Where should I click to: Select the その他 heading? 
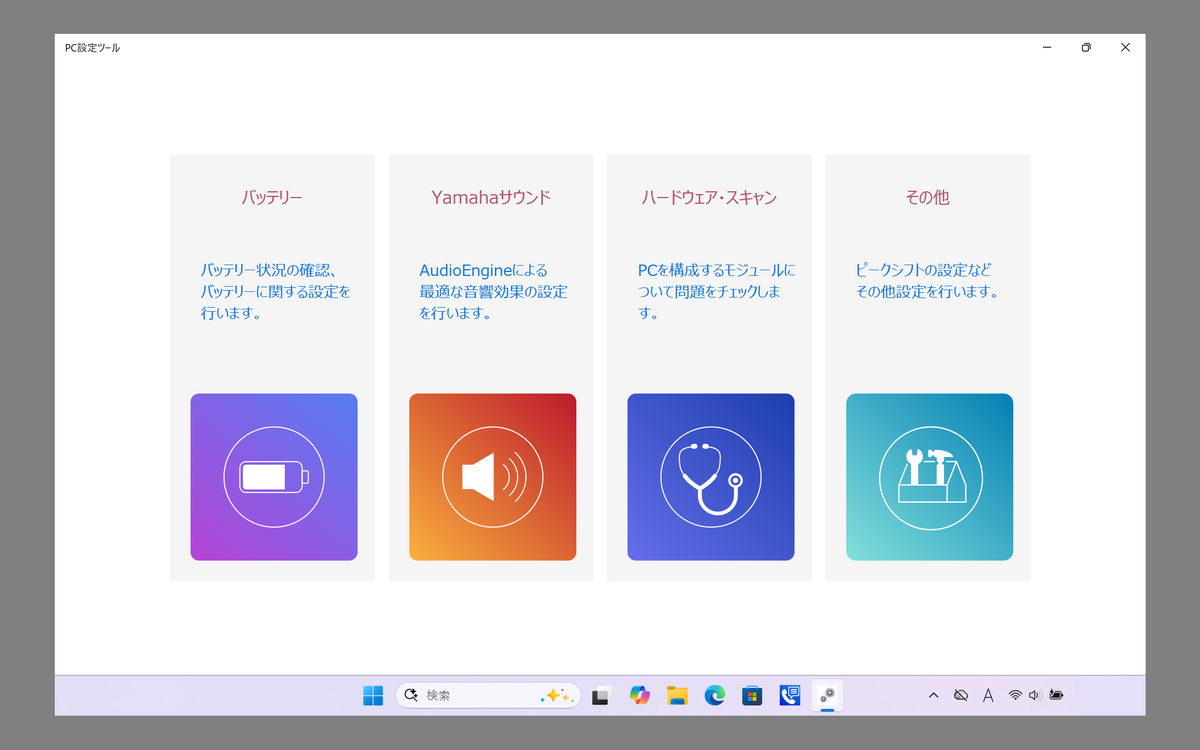tap(927, 198)
